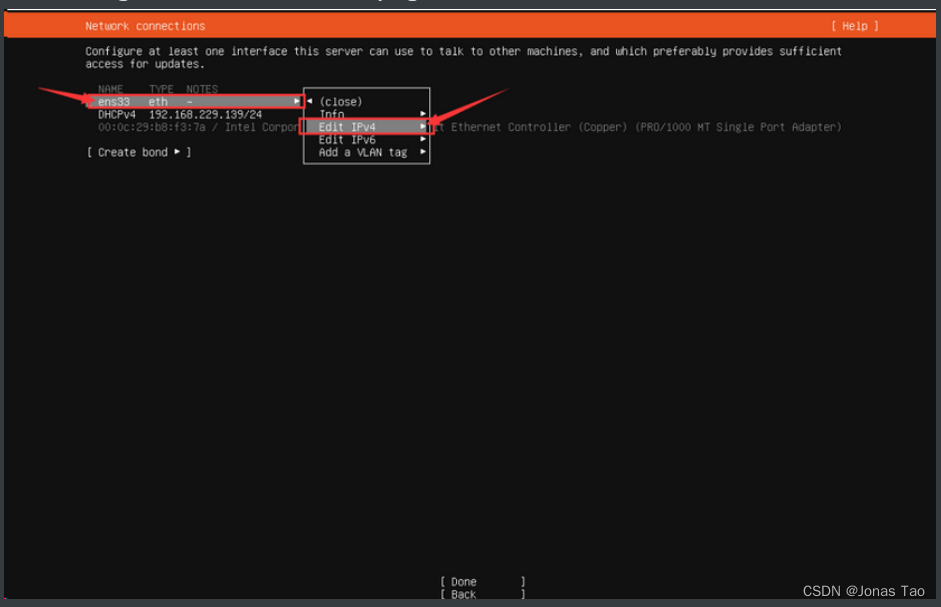
Task: Collapse menu using the left-pointing arrow
Action: tap(308, 100)
